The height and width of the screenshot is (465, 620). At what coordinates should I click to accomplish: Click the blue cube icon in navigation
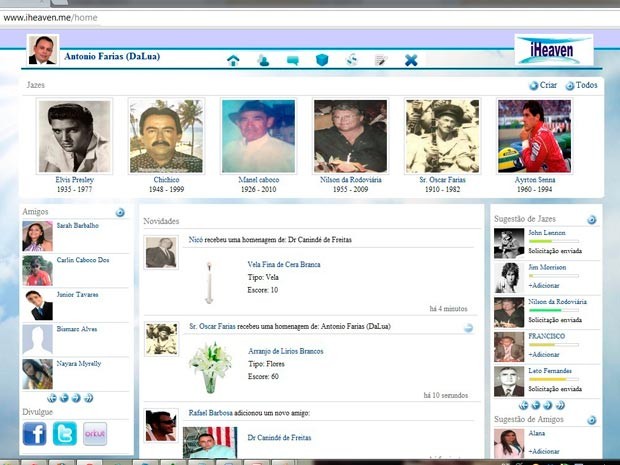pyautogui.click(x=322, y=60)
